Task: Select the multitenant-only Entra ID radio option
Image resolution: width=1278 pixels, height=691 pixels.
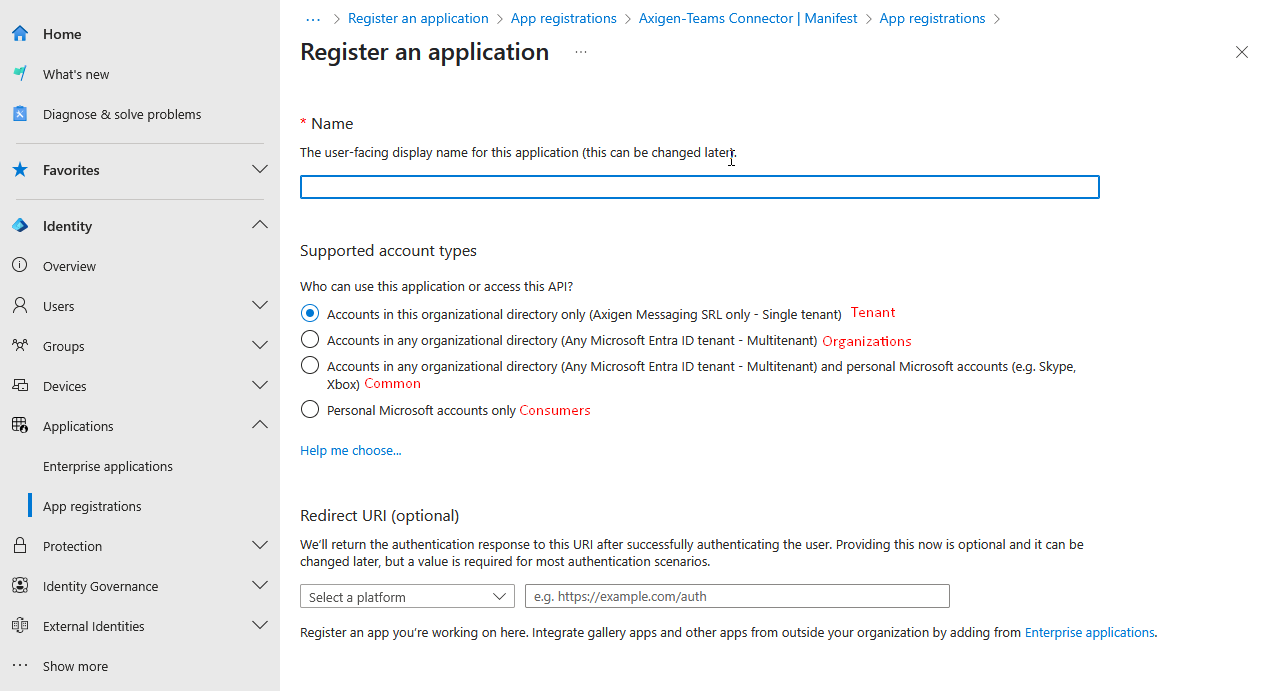Action: (x=310, y=340)
